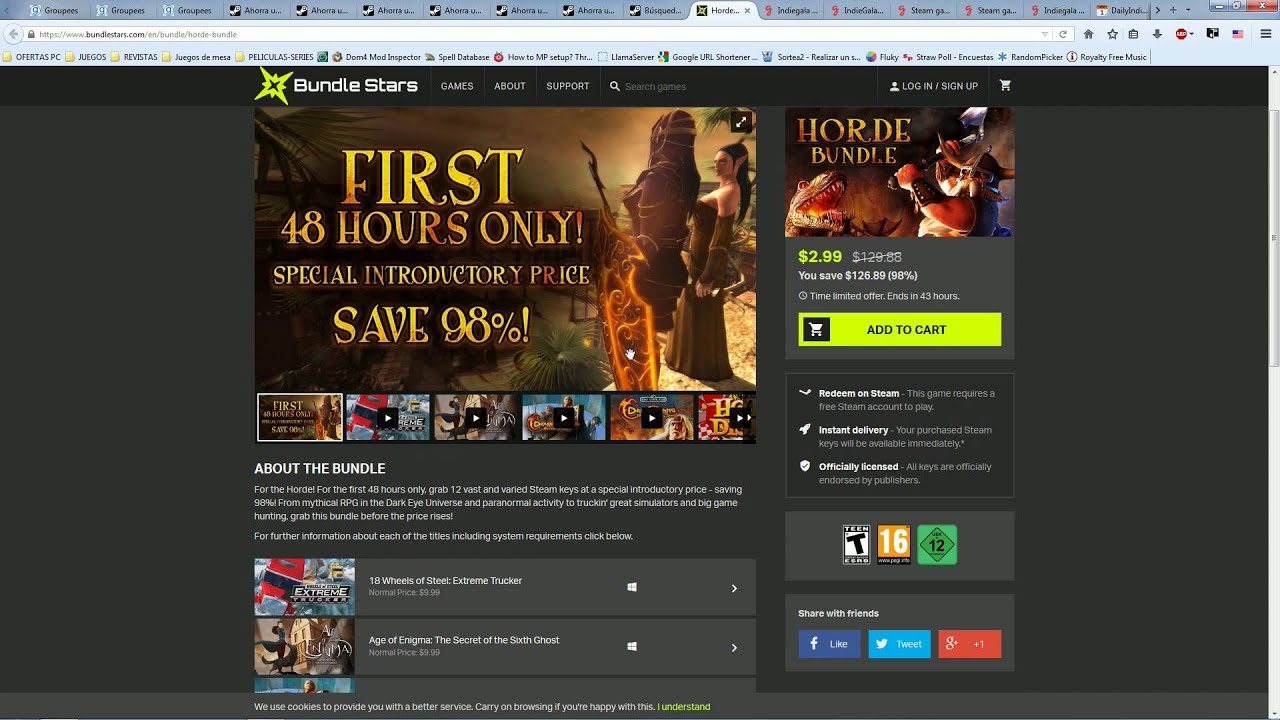Click the ESRB Teen rating badge
1280x720 pixels.
click(856, 545)
